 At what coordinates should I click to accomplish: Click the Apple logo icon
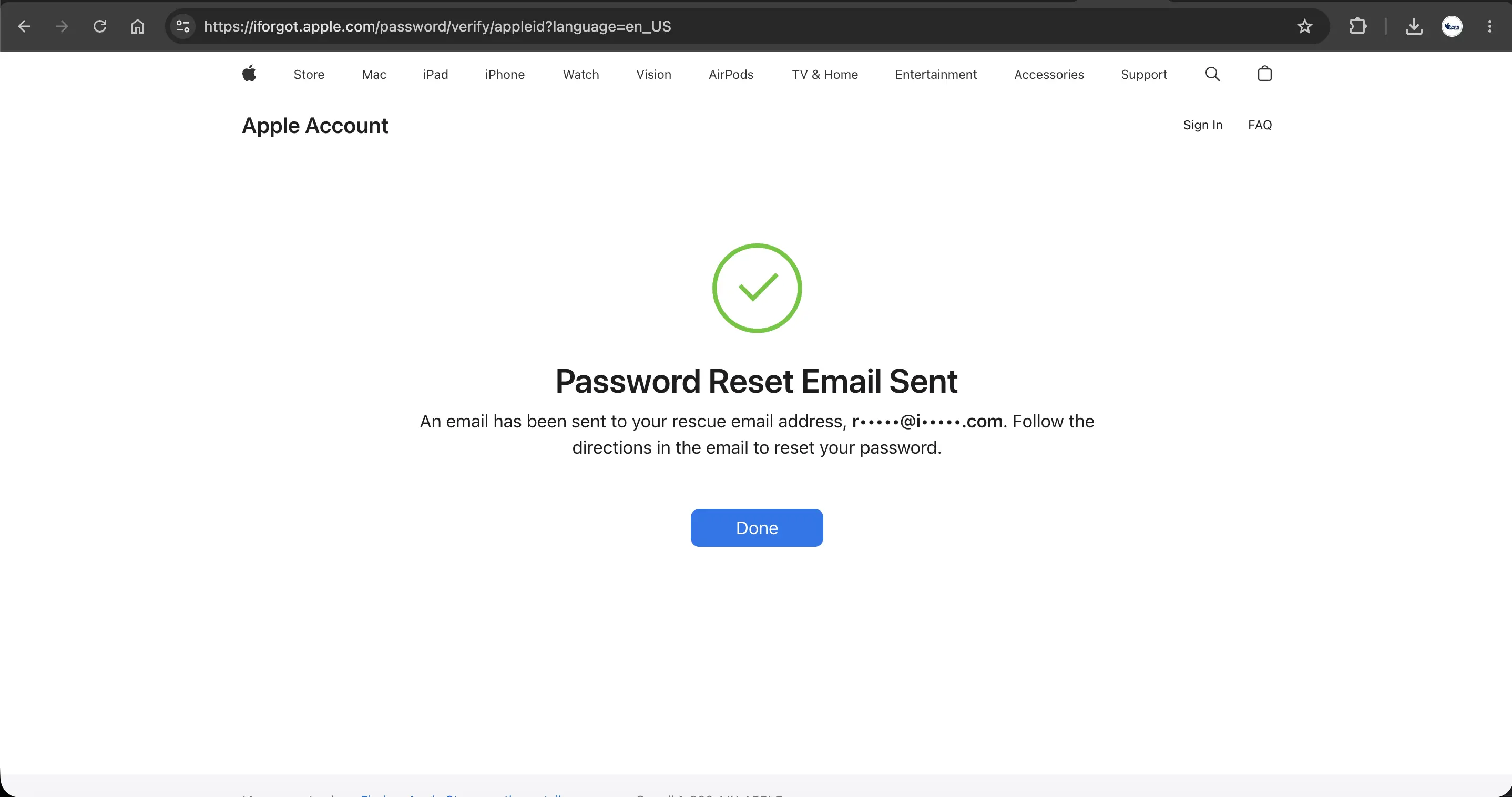249,74
